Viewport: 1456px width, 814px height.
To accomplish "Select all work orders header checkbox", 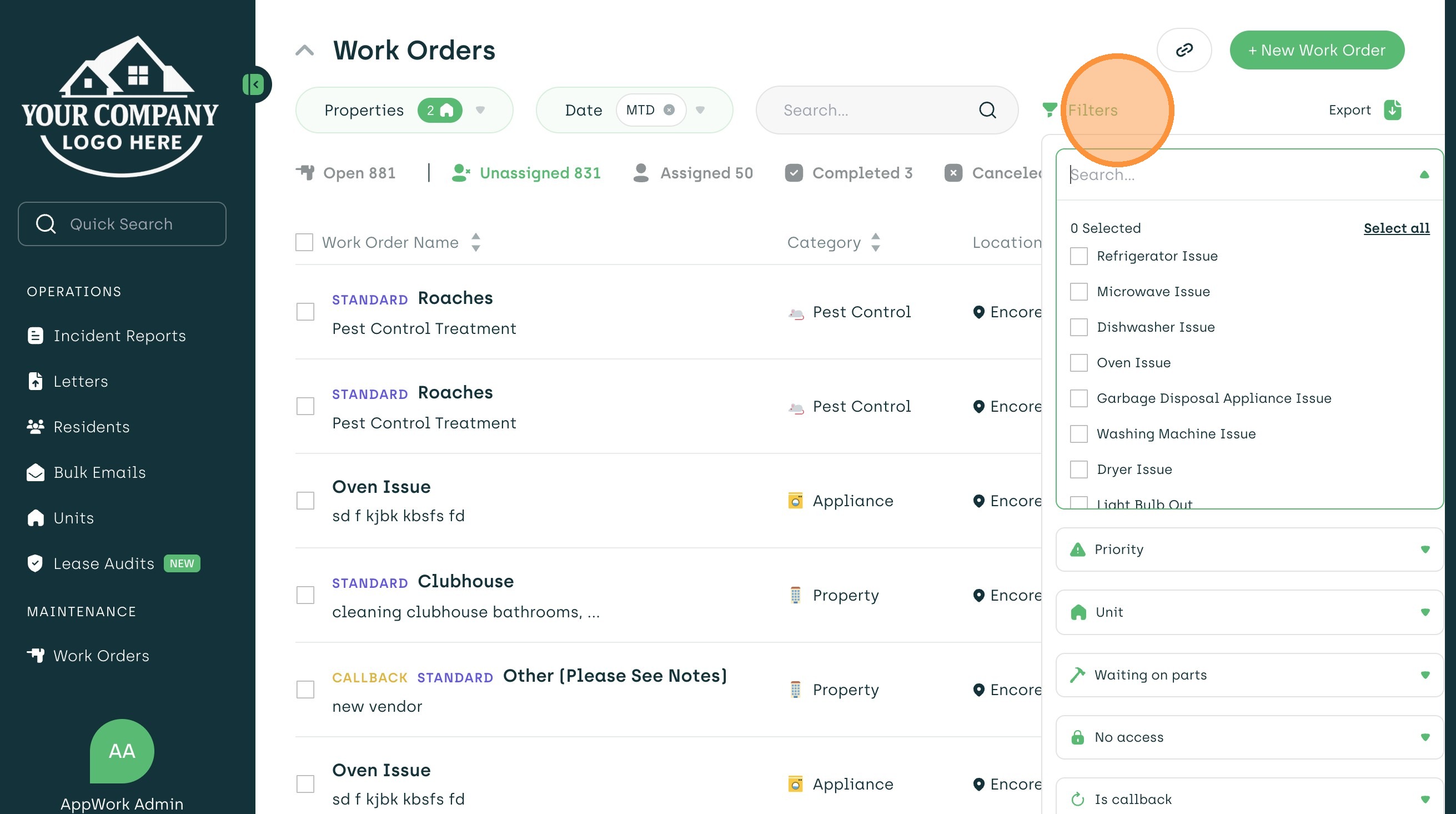I will click(x=304, y=242).
